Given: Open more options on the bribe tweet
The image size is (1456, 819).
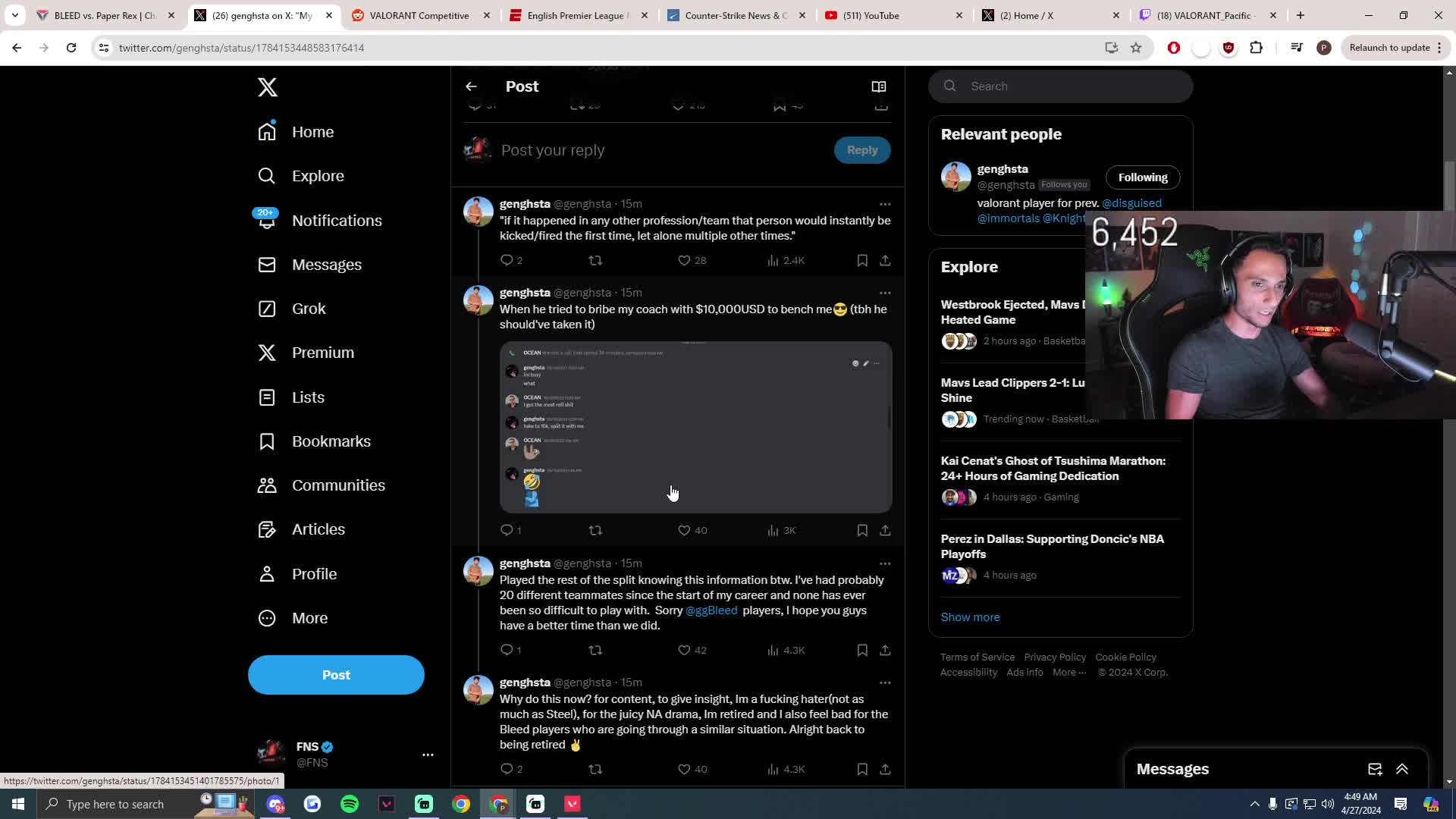Looking at the screenshot, I should (x=885, y=293).
